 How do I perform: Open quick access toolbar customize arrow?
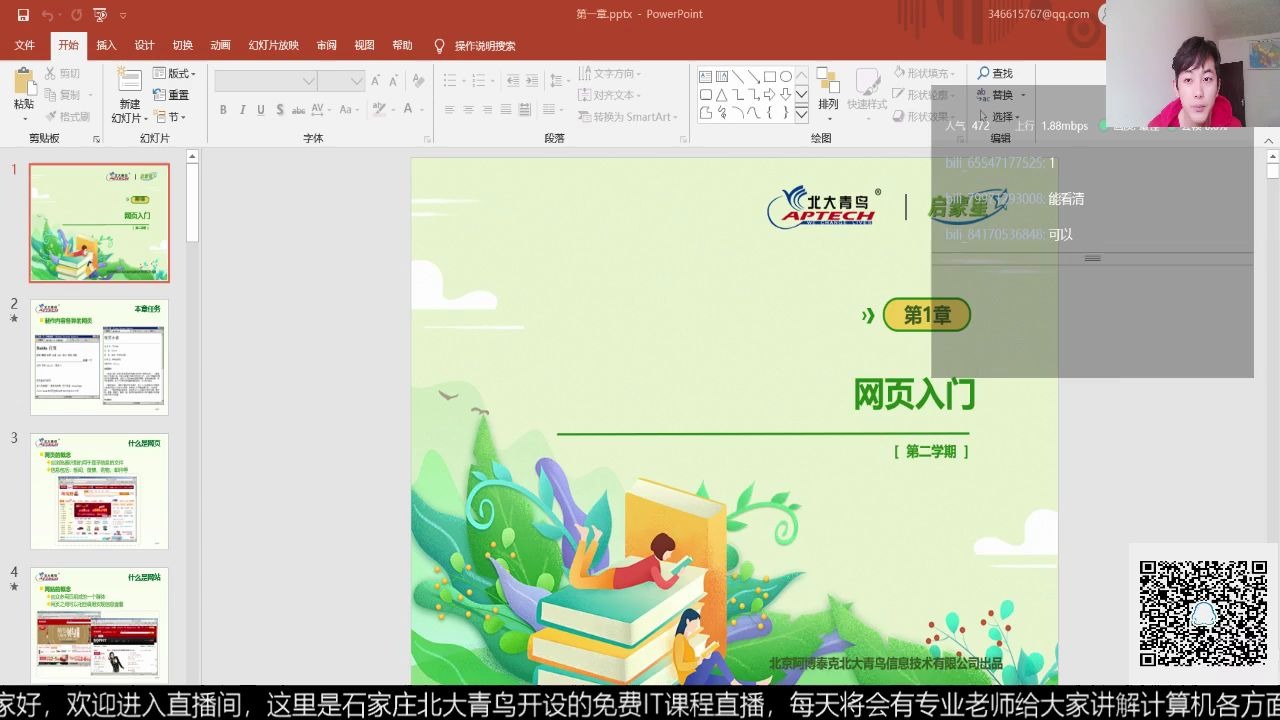[123, 15]
